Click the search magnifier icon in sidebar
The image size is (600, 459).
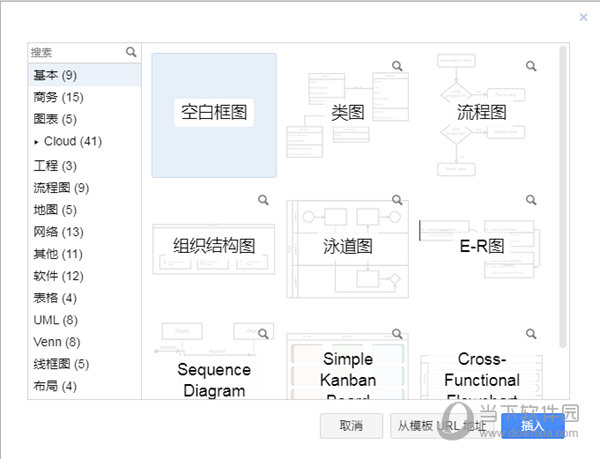tap(131, 52)
